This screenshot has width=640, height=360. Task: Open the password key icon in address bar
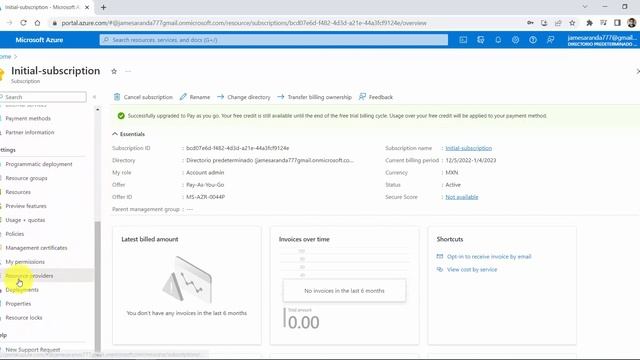pyautogui.click(x=530, y=23)
